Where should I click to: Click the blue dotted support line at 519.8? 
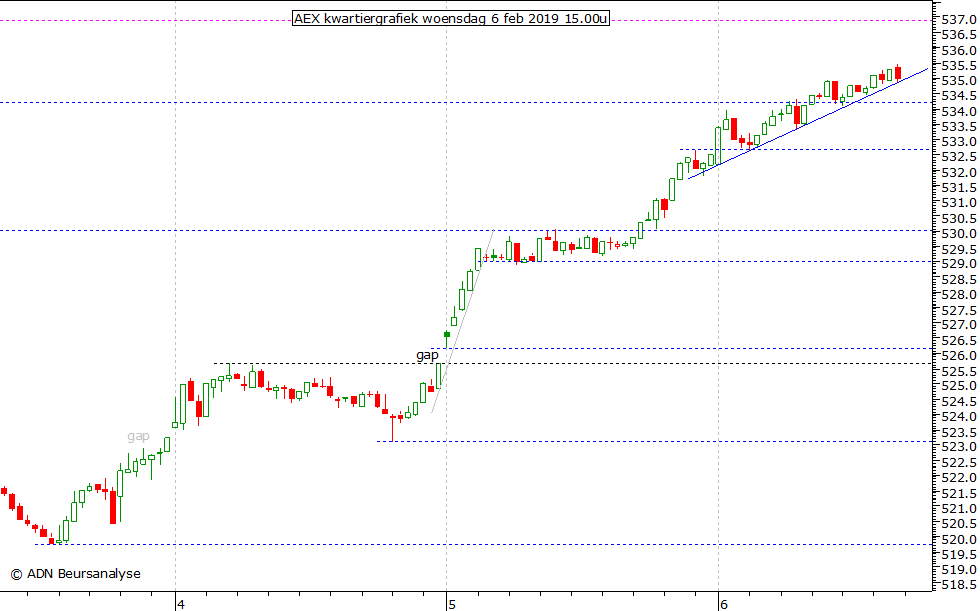point(484,544)
